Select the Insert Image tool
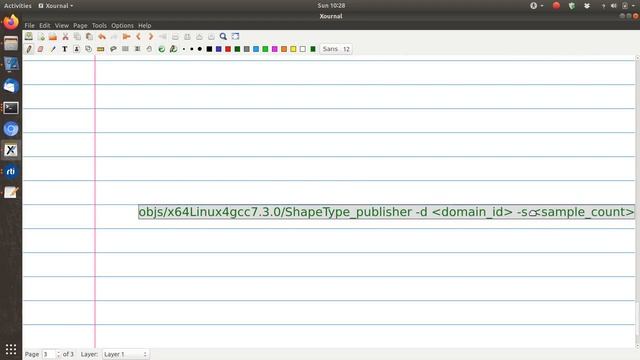The height and width of the screenshot is (360, 640). point(76,49)
